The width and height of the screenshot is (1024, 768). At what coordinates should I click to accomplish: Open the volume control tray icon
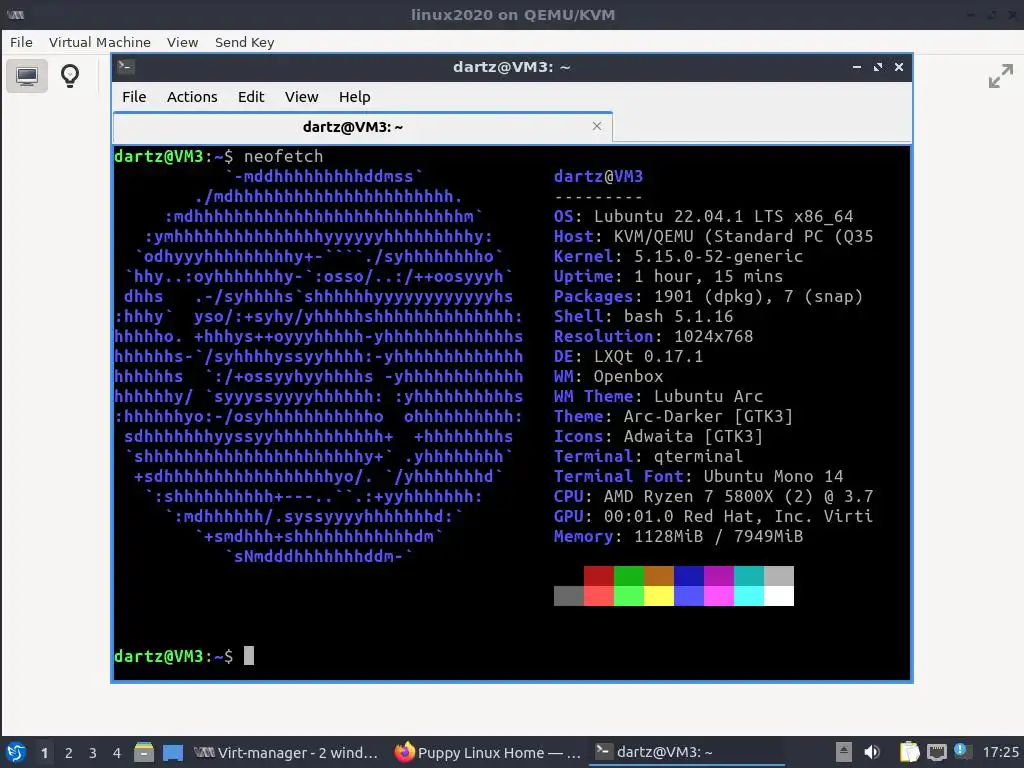pos(872,752)
